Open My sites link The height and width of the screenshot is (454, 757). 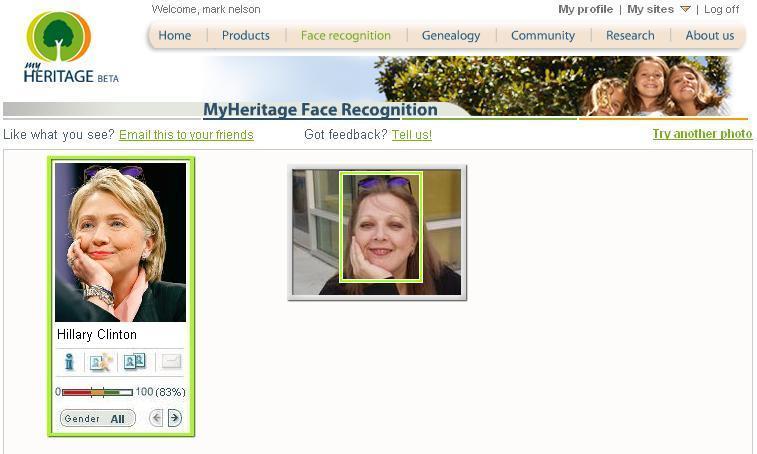(650, 9)
